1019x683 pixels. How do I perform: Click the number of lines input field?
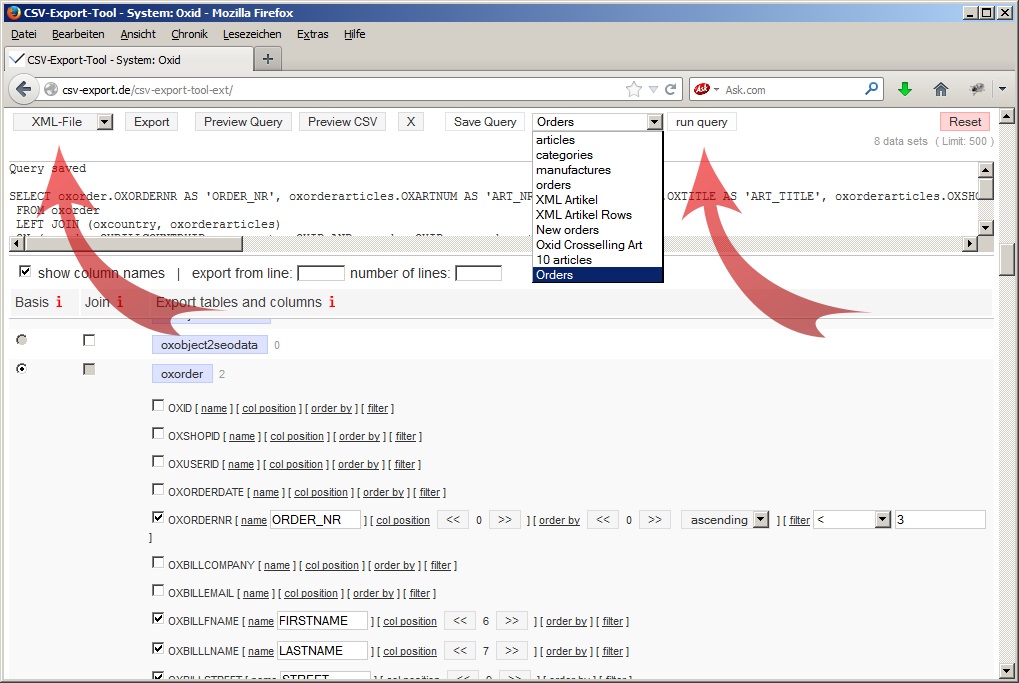(x=478, y=273)
